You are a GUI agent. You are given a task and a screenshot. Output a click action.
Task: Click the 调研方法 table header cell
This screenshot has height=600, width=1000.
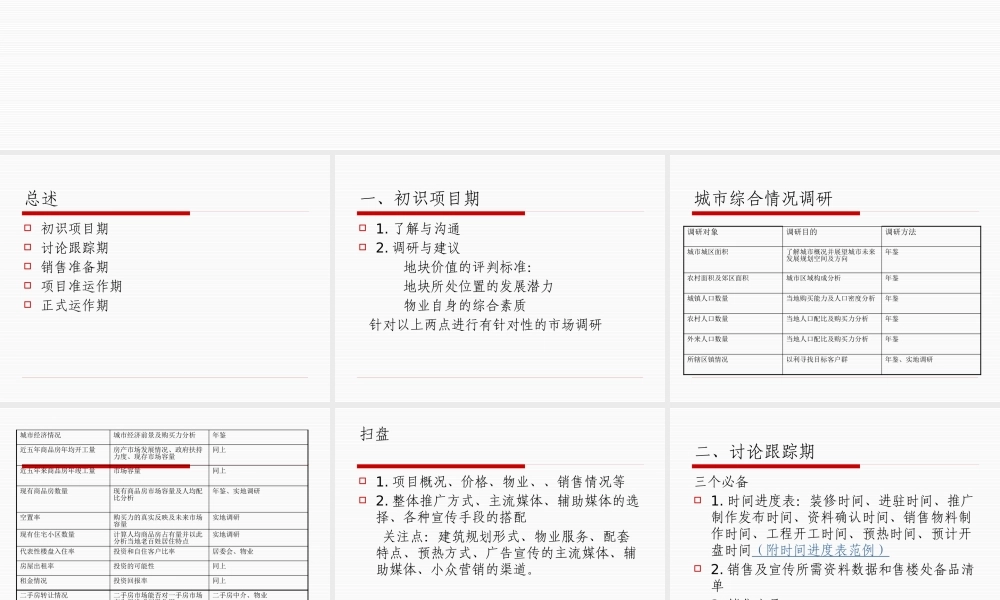tap(930, 236)
